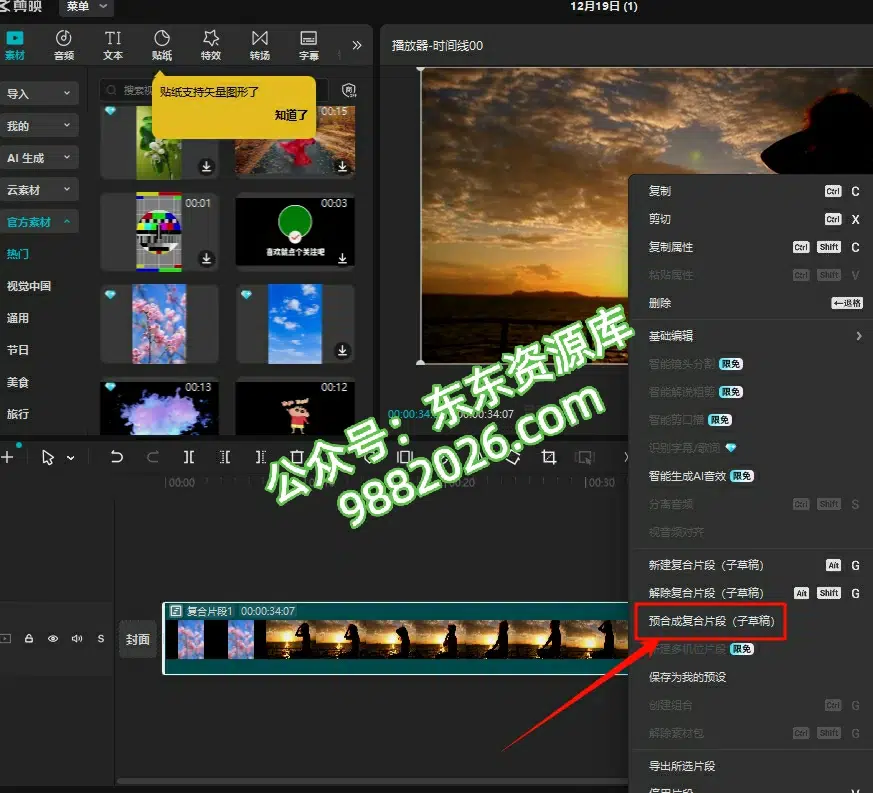The image size is (873, 793).
Task: Click the 00:20 mark on timeline ruler
Action: (462, 482)
